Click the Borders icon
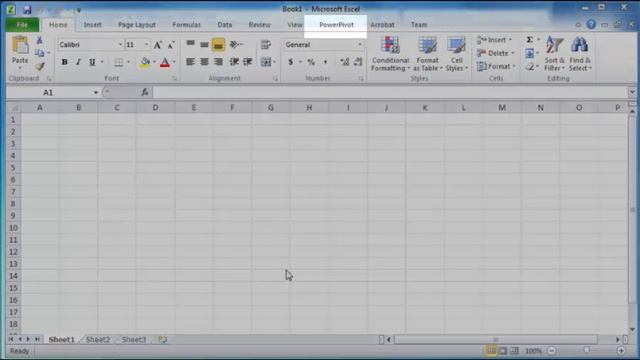640x360 pixels. tap(118, 62)
